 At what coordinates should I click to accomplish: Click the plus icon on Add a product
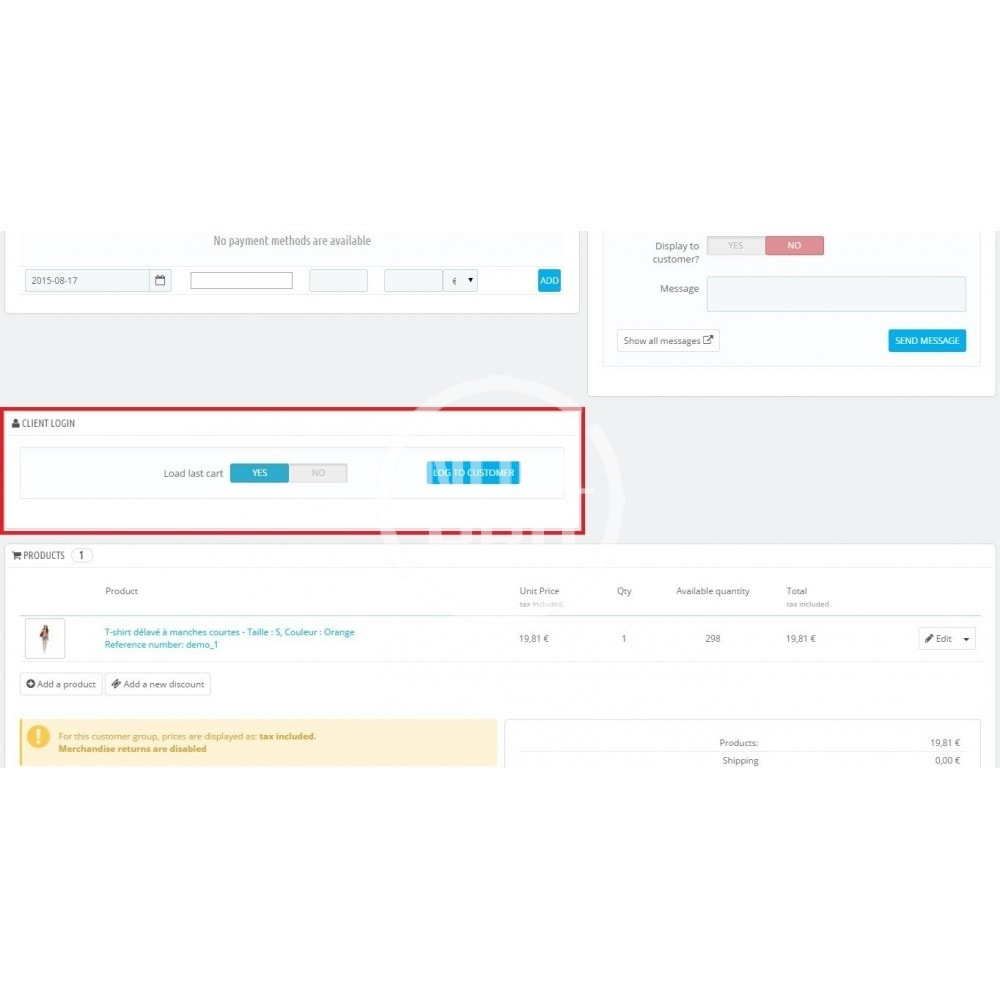pyautogui.click(x=31, y=685)
